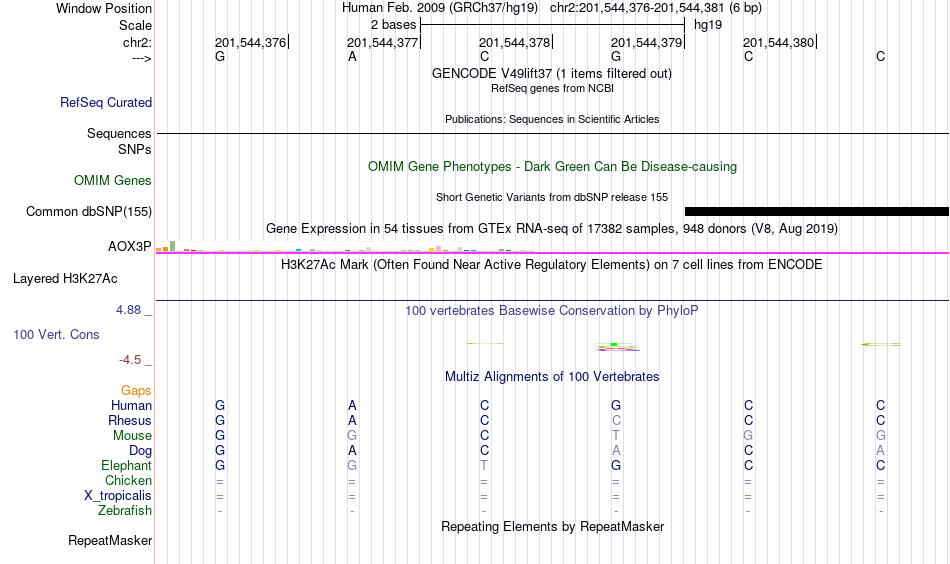This screenshot has height=564, width=950.
Task: Click the 2 bases scale text
Action: point(394,25)
